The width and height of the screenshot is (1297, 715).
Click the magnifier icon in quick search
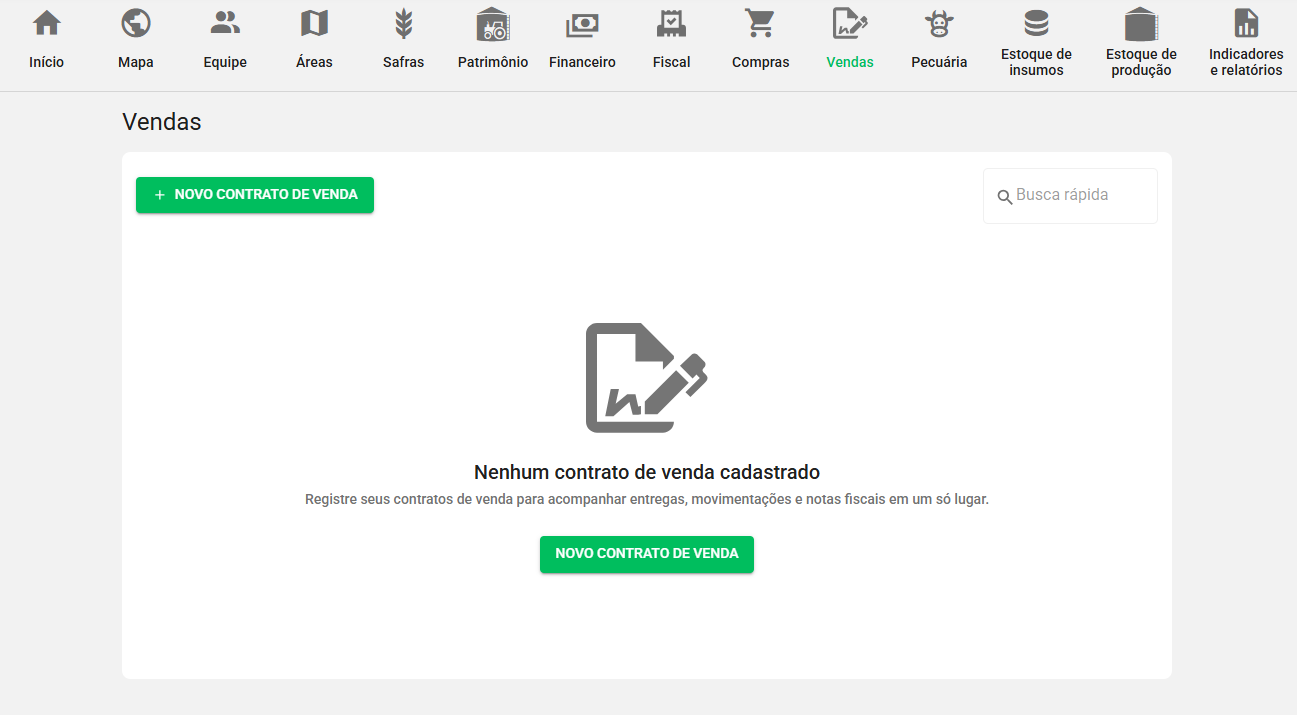(1005, 197)
